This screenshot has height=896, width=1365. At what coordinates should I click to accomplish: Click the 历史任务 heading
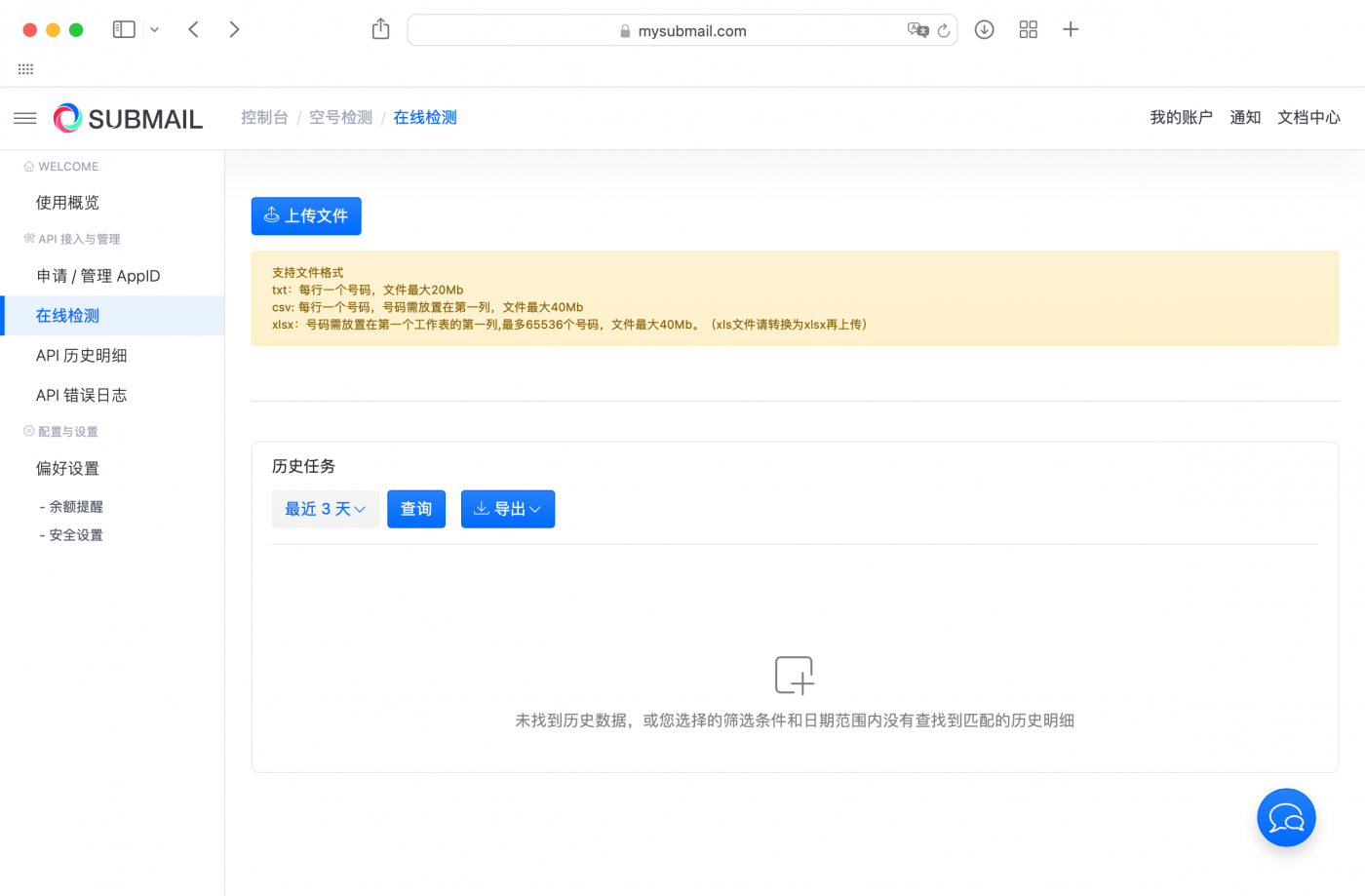pos(303,466)
